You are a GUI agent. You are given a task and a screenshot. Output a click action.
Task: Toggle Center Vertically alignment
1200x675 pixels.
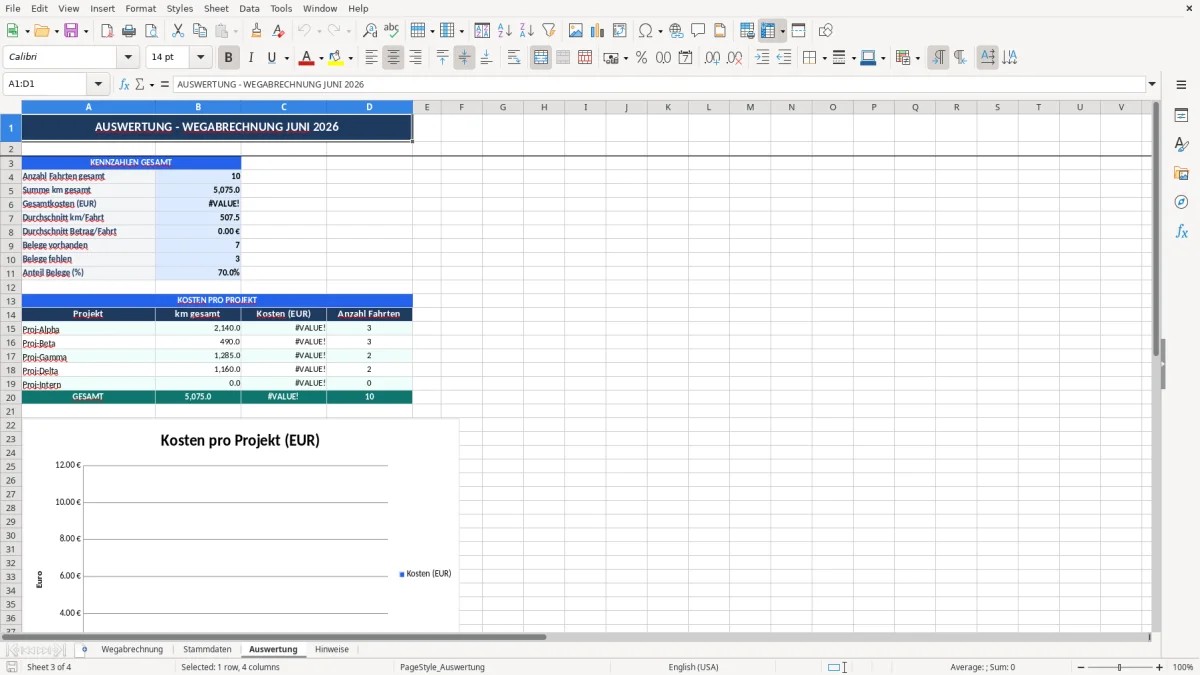(x=464, y=58)
